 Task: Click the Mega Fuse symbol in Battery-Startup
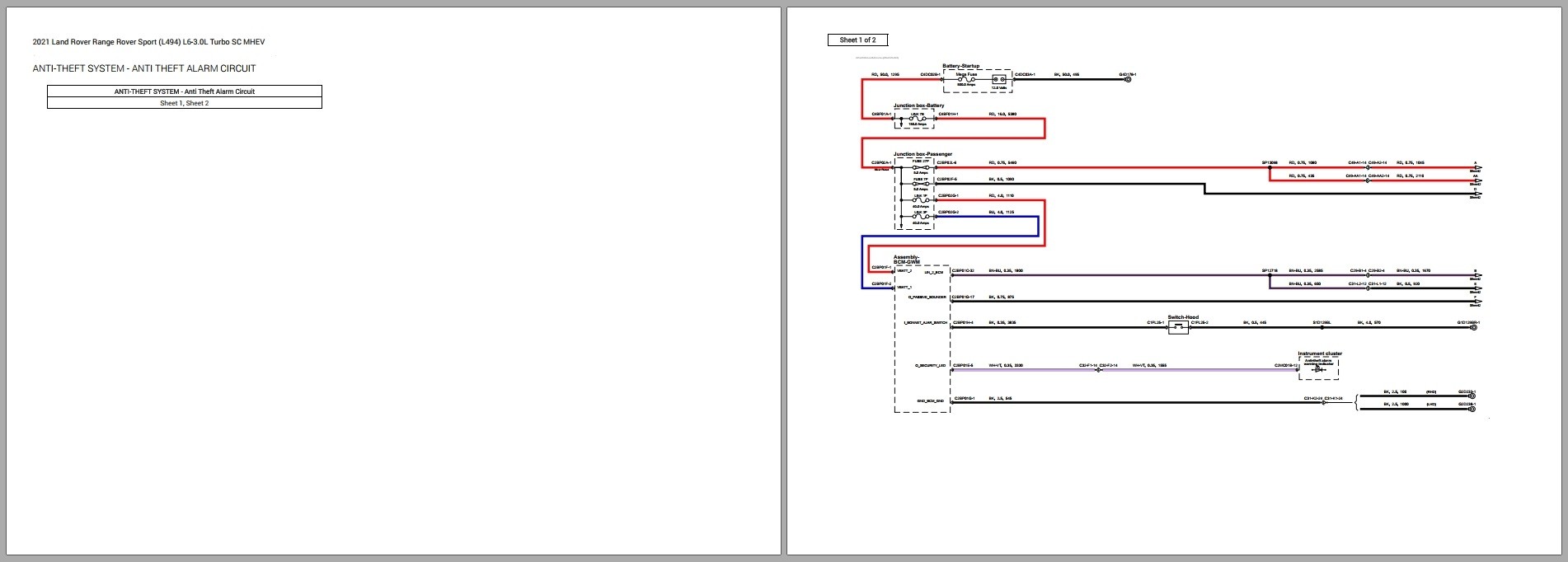tap(965, 79)
